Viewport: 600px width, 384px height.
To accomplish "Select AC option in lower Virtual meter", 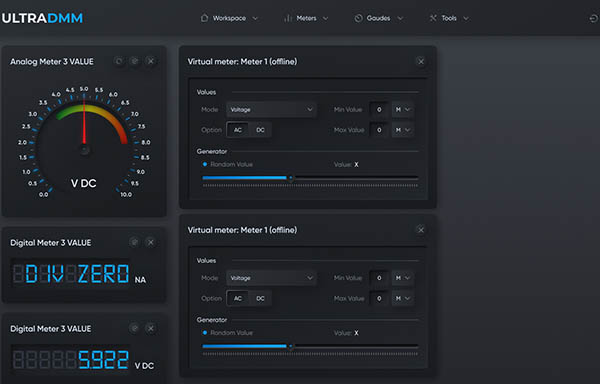I will pos(238,298).
